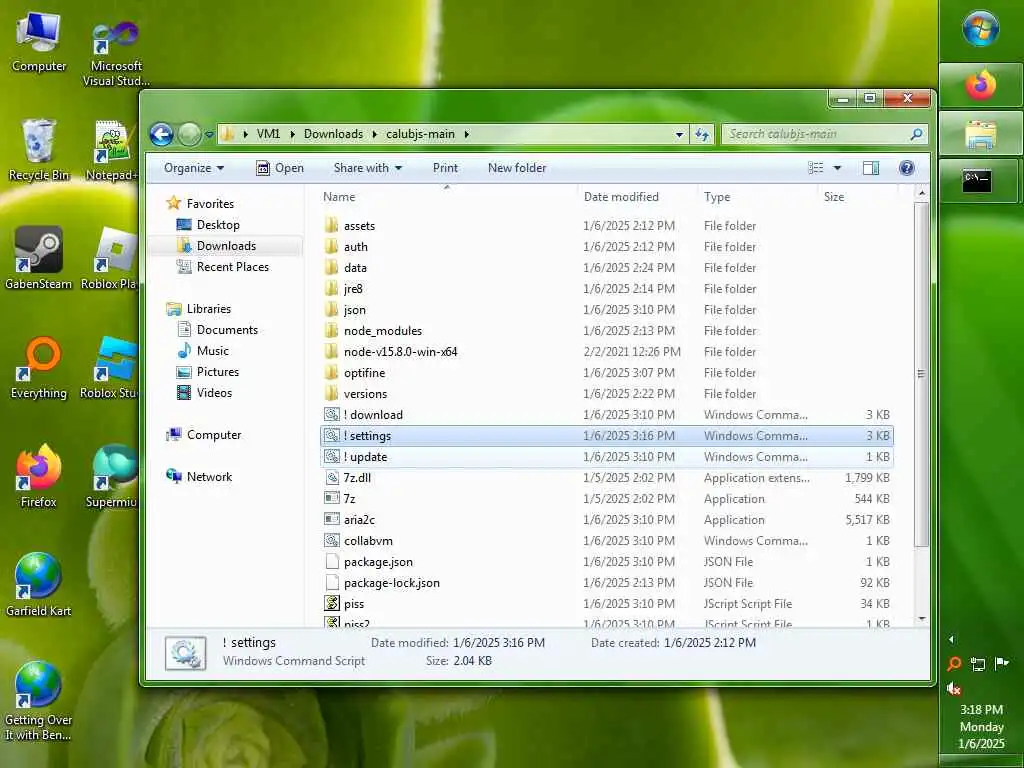The width and height of the screenshot is (1024, 768).
Task: Click New folder in toolbar
Action: tap(517, 168)
